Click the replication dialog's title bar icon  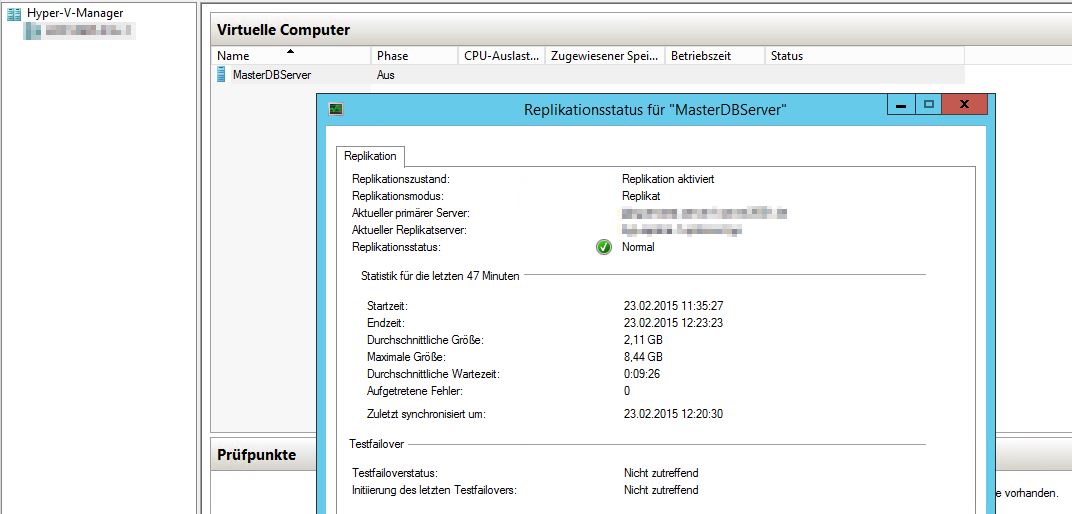click(337, 109)
